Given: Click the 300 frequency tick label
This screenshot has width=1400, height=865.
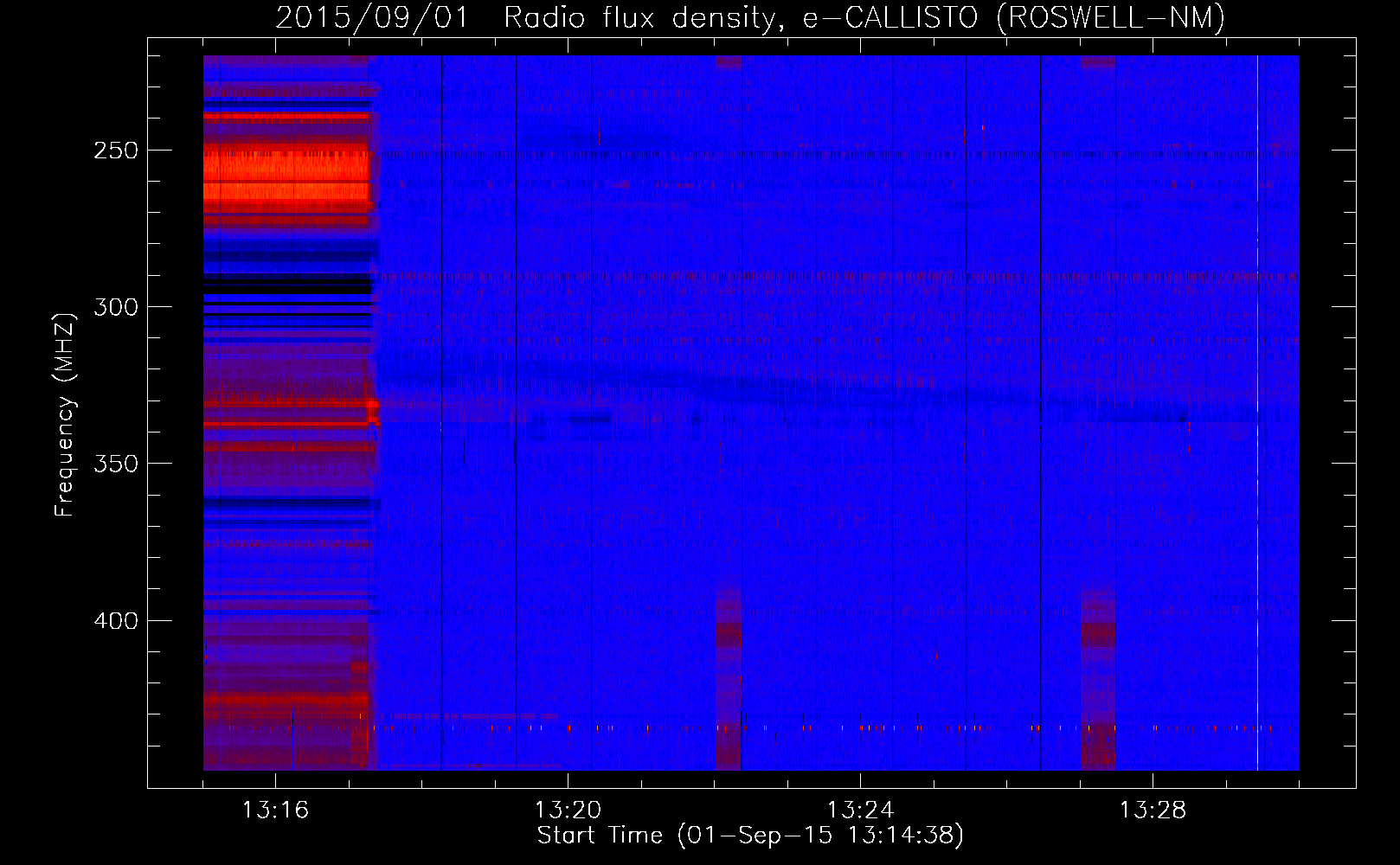Looking at the screenshot, I should [116, 307].
